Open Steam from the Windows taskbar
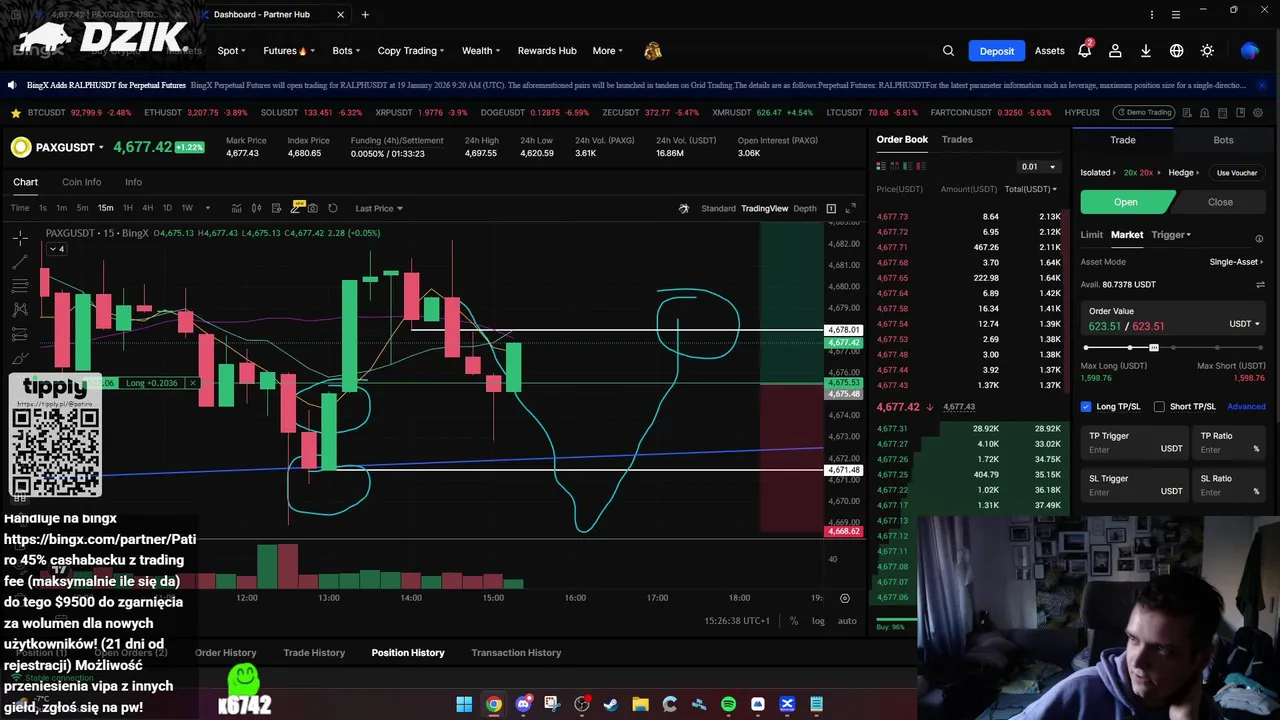1280x720 pixels. pyautogui.click(x=611, y=704)
